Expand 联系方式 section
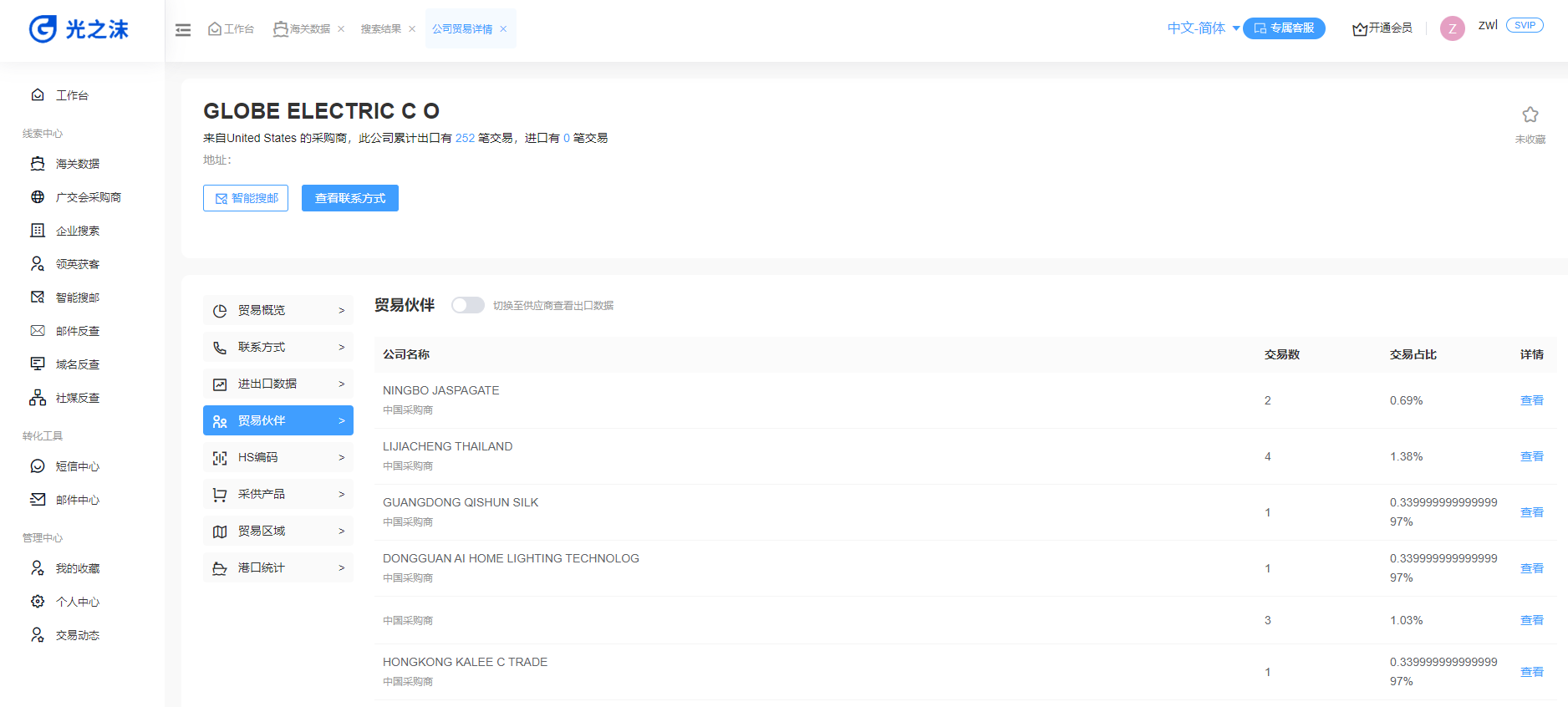The height and width of the screenshot is (707, 1568). coord(278,347)
